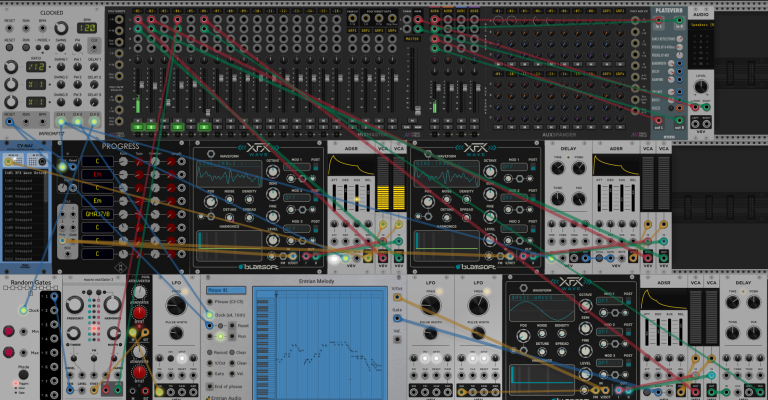Click the Poly output jack on the Progress module
The width and height of the screenshot is (768, 400).
coord(62,240)
